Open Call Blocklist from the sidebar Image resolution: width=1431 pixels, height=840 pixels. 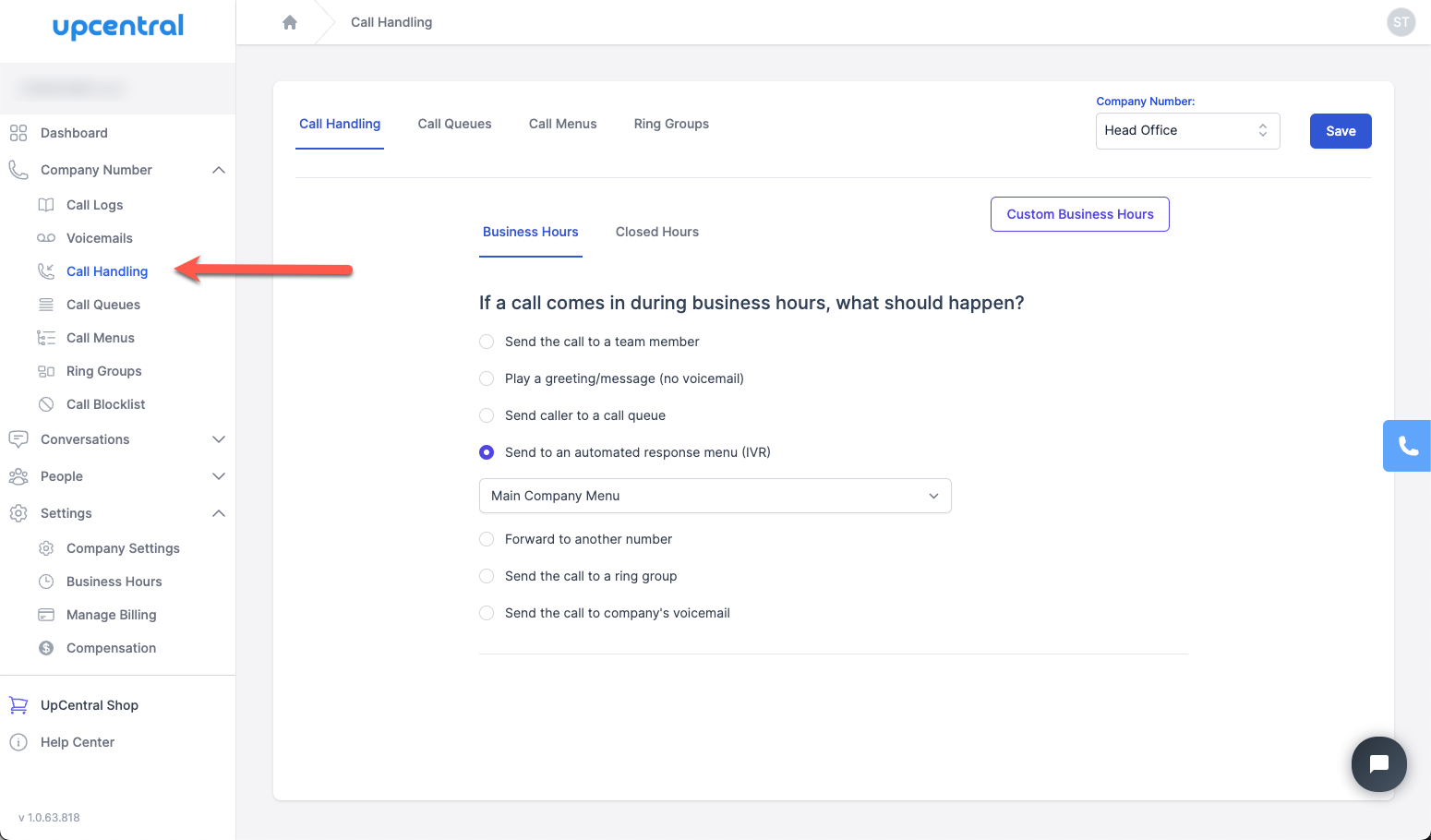(x=105, y=404)
